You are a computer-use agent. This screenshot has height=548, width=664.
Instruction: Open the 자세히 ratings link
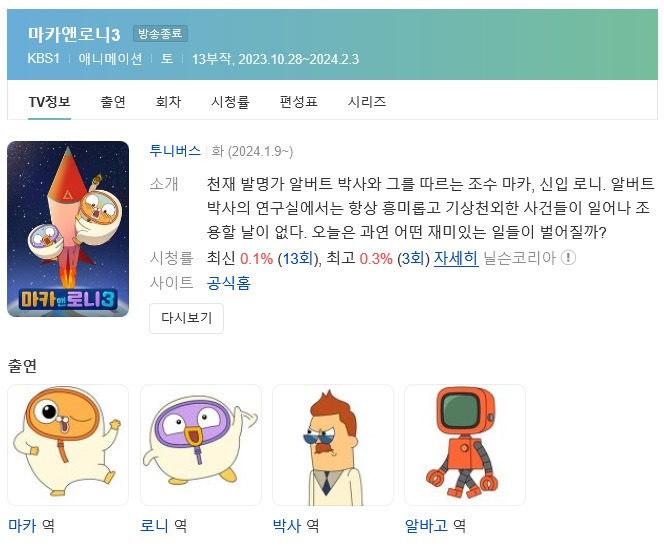click(456, 258)
